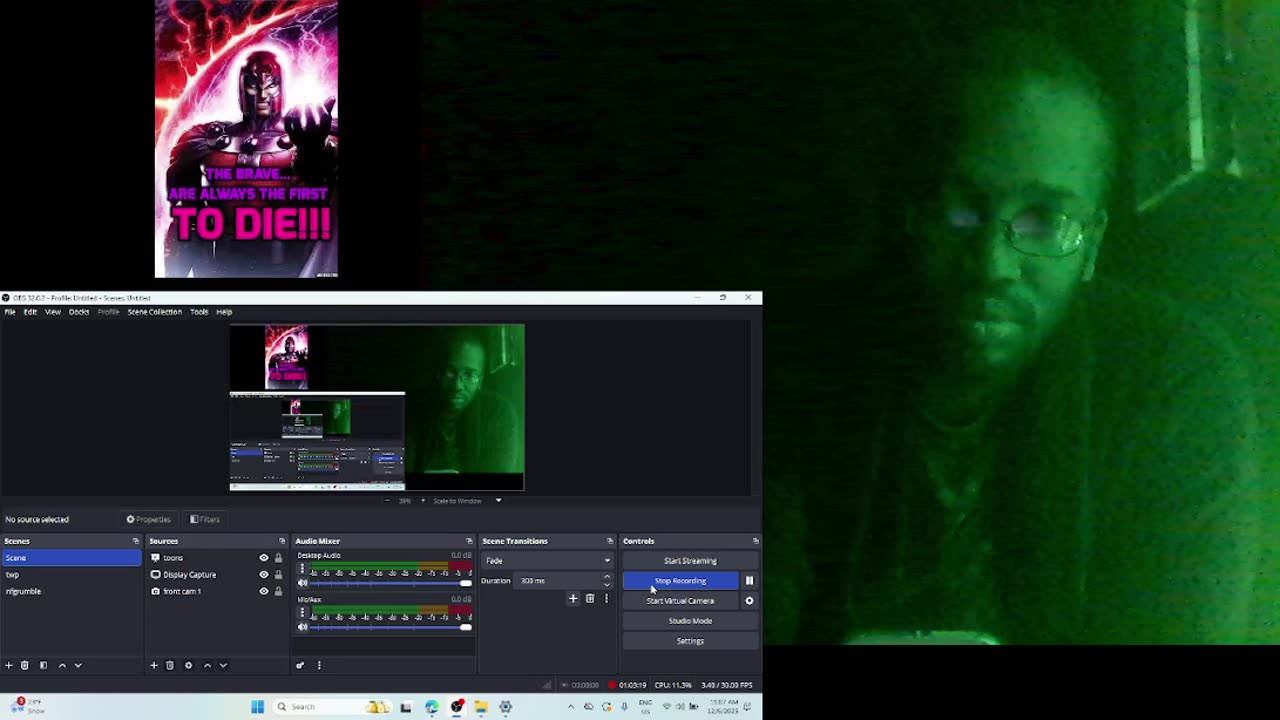The image size is (1280, 720).
Task: Open the Audio Mixer toolbar options menu
Action: coord(319,665)
